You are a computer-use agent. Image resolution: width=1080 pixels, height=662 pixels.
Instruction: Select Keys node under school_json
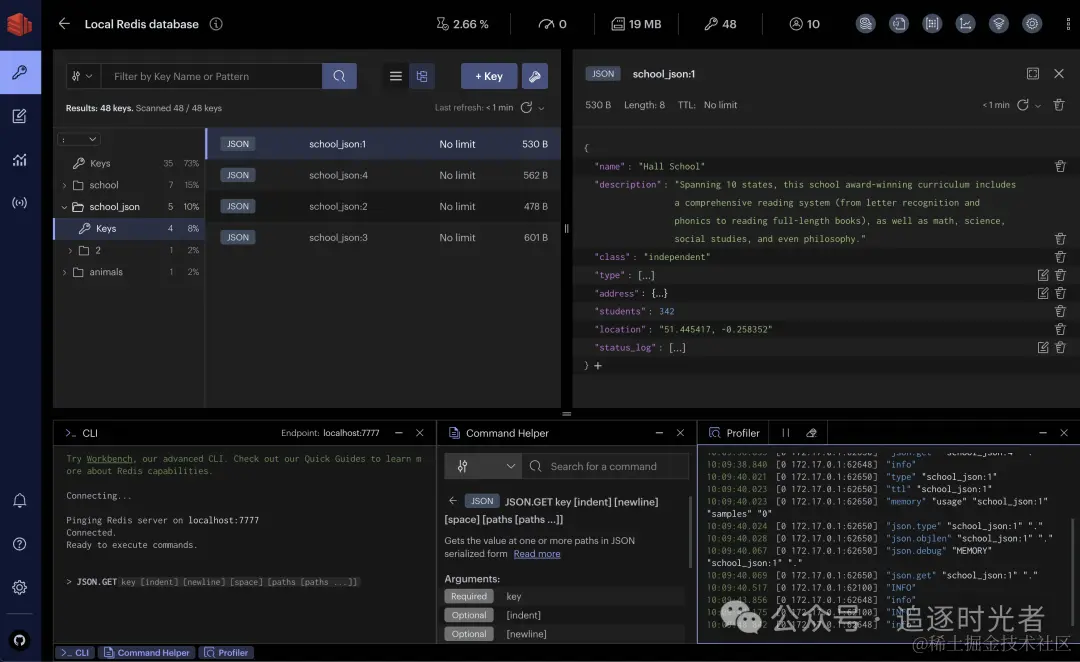(129, 228)
